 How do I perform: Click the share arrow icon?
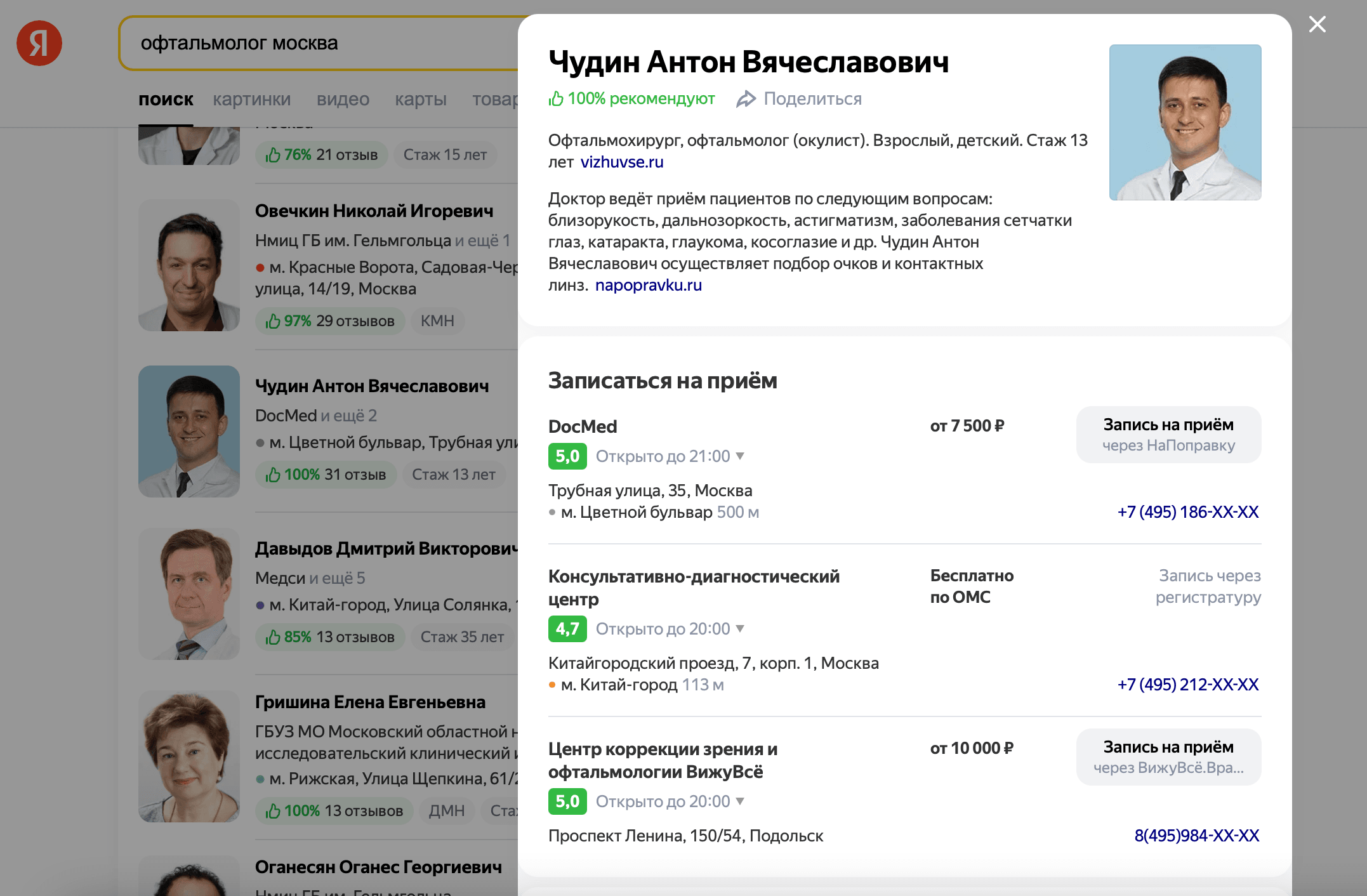pyautogui.click(x=746, y=99)
